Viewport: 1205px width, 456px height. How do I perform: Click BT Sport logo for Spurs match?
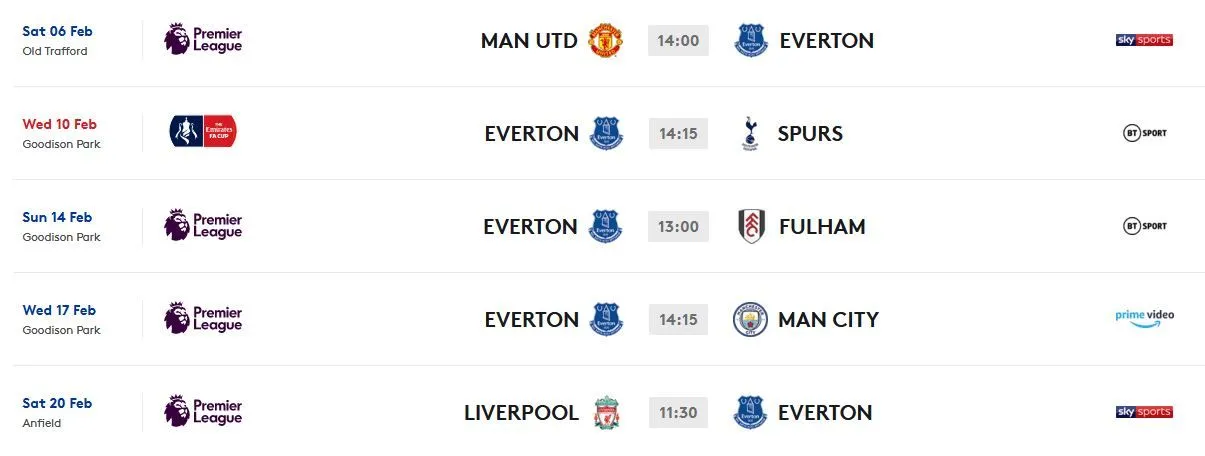[x=1144, y=133]
